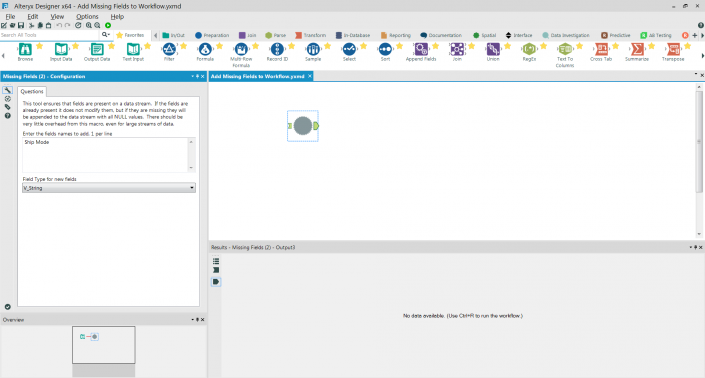Select the Browse tool icon
This screenshot has width=705, height=378.
pyautogui.click(x=25, y=49)
